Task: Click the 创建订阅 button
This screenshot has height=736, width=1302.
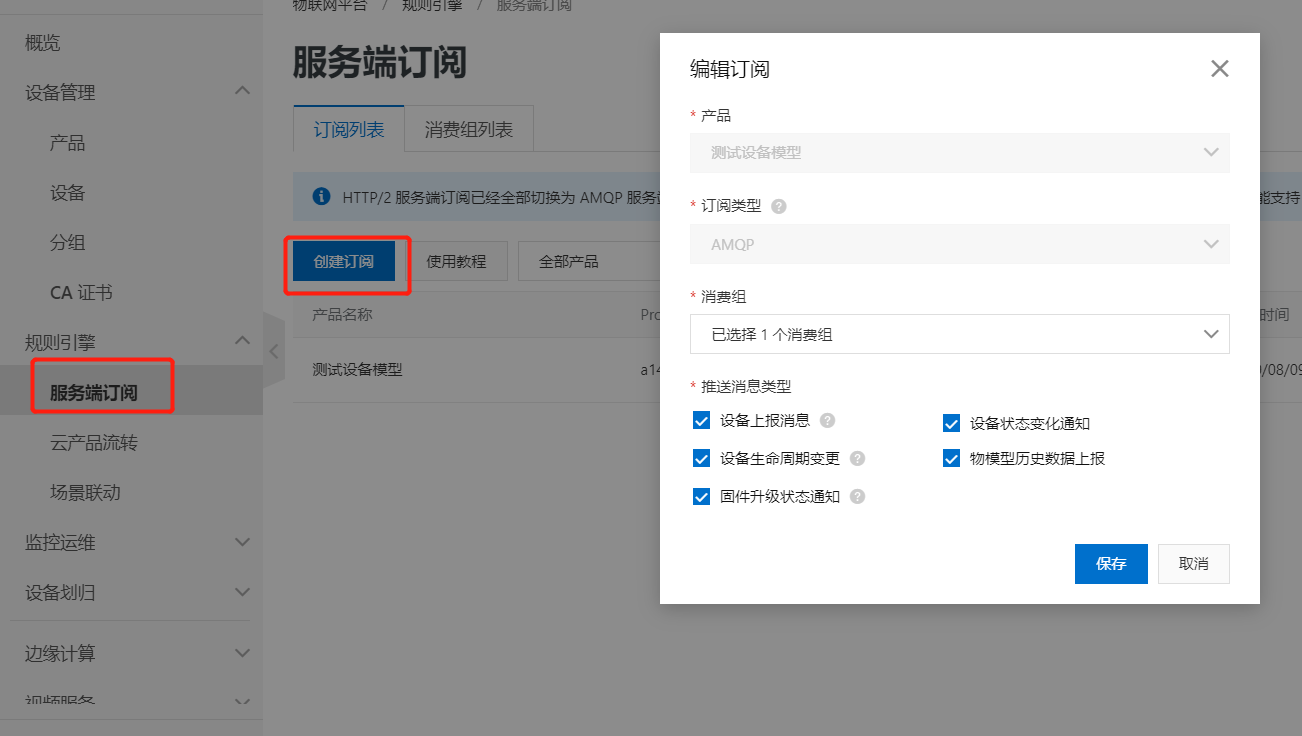Action: pyautogui.click(x=344, y=261)
